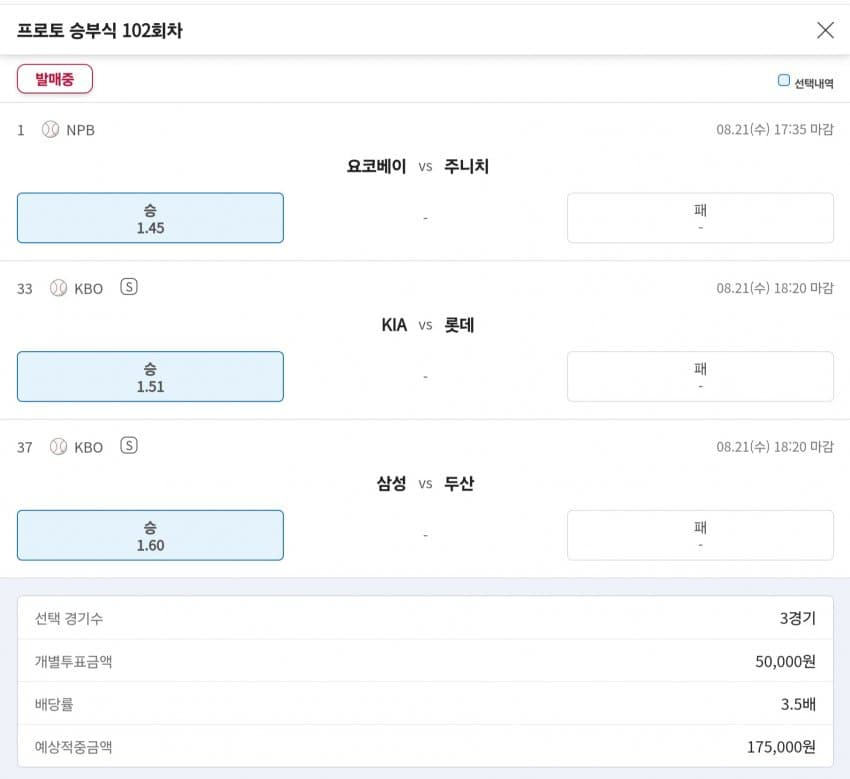Click the 예상적중금액 175,000원 value
This screenshot has width=850, height=779.
click(781, 746)
